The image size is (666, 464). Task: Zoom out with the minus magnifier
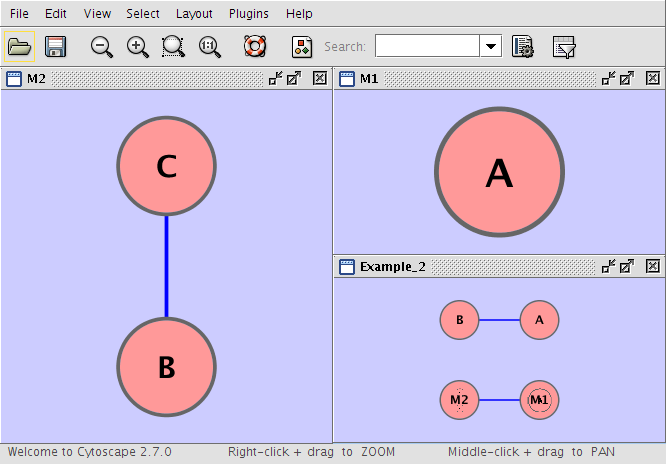[102, 47]
